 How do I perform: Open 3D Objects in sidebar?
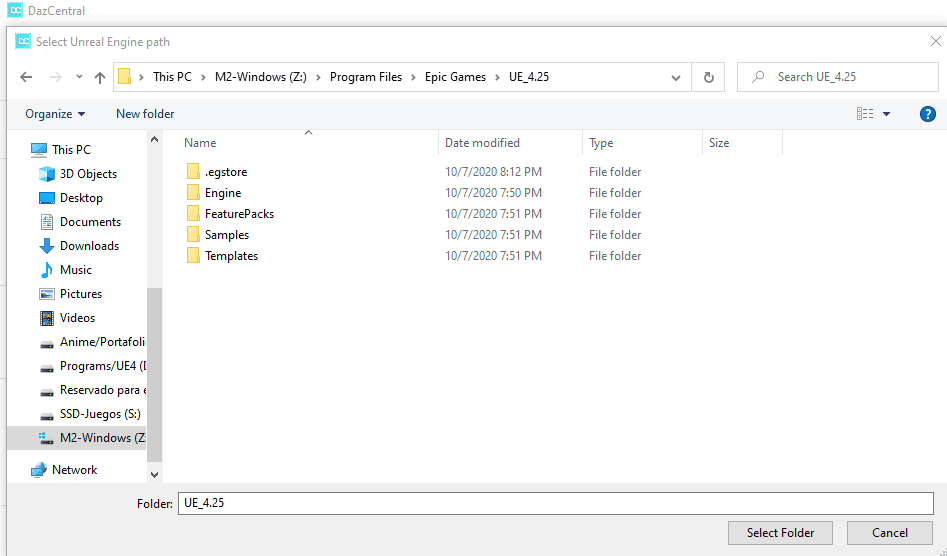coord(88,174)
